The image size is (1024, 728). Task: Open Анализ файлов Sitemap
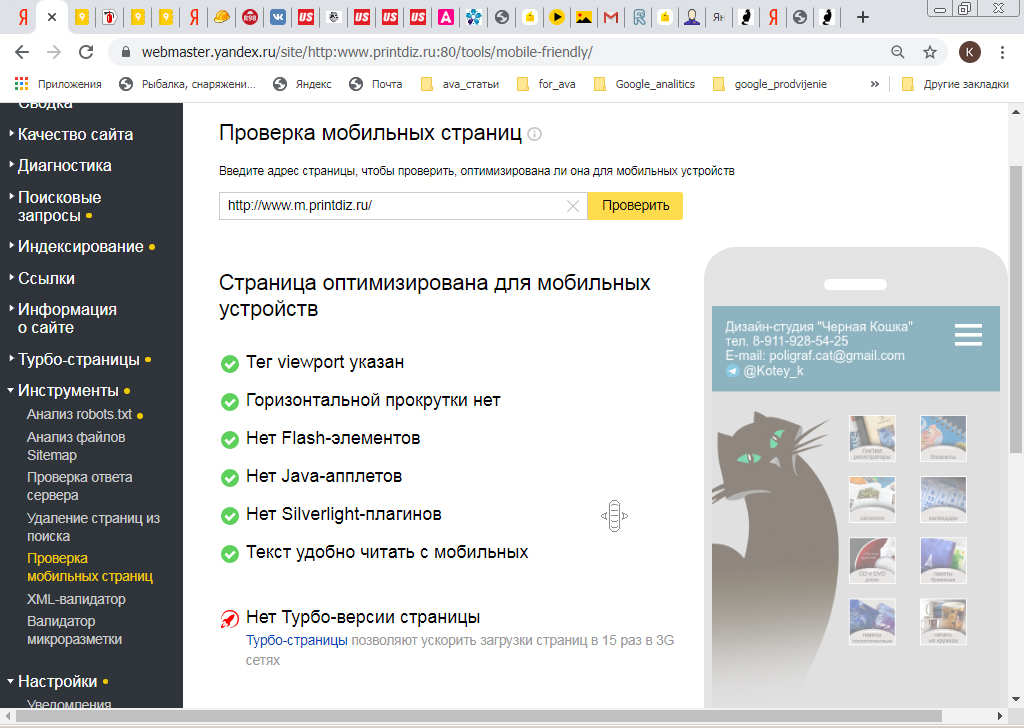76,447
